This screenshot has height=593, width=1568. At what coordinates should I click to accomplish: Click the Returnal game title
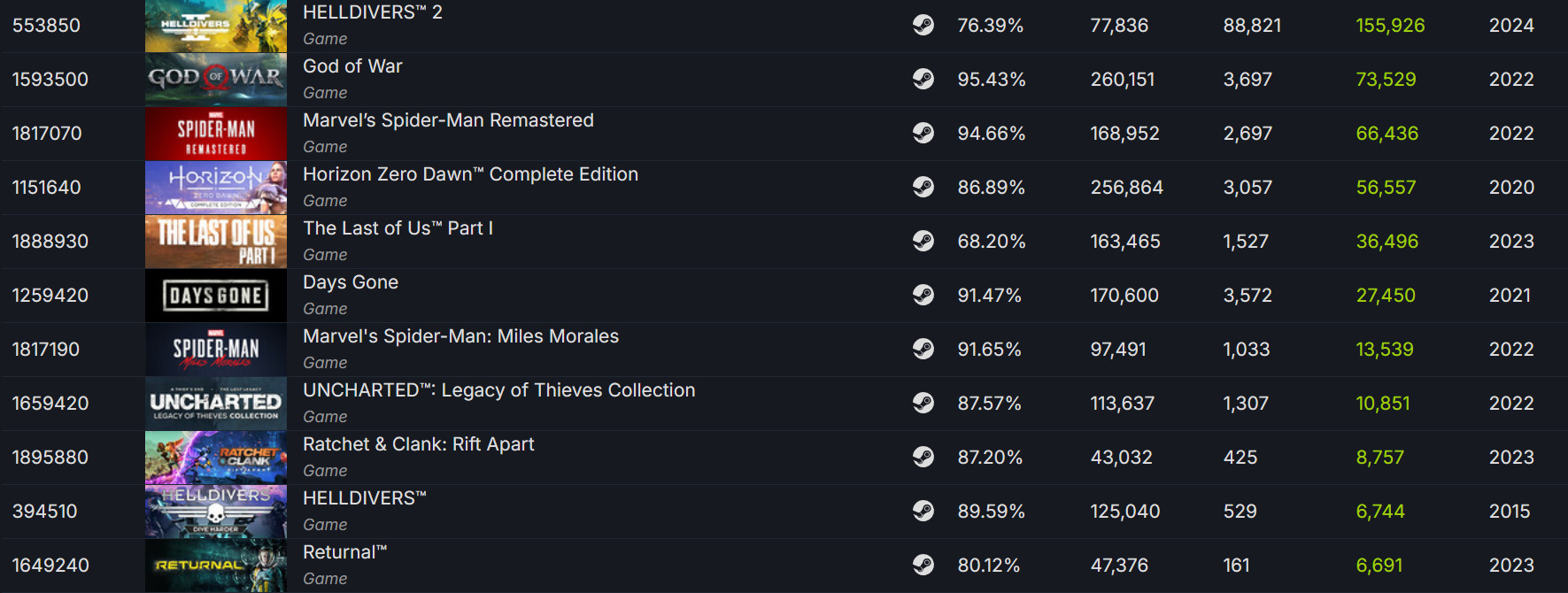coord(344,552)
